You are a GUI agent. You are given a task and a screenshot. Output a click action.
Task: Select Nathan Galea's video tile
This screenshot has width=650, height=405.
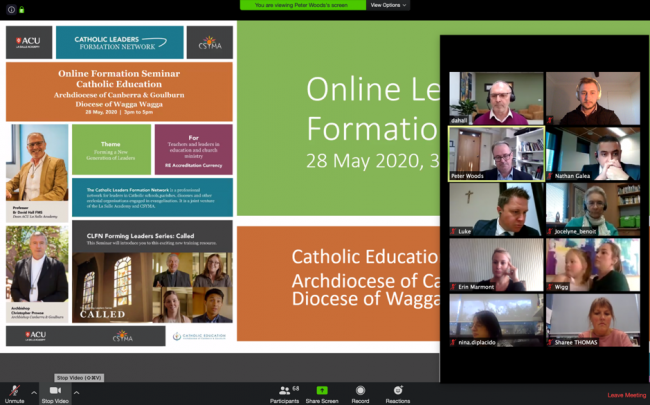coord(593,154)
